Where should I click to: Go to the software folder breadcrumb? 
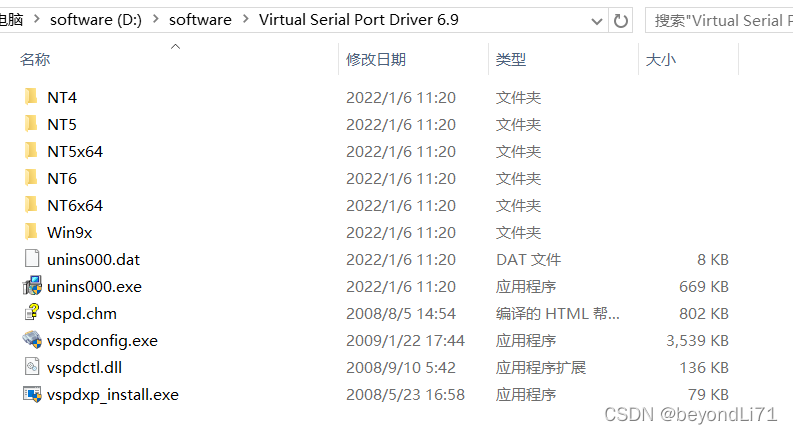point(200,20)
